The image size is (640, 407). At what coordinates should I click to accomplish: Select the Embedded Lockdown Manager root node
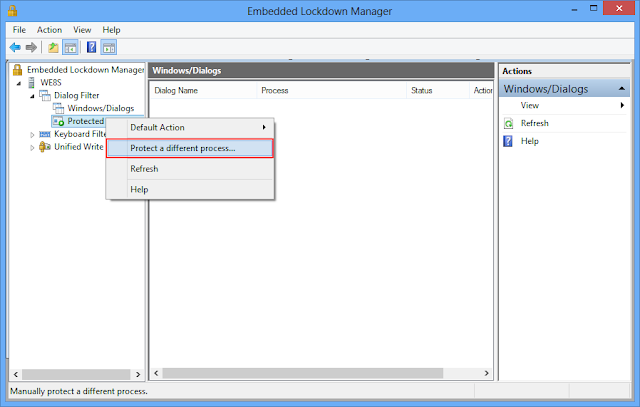[86, 70]
